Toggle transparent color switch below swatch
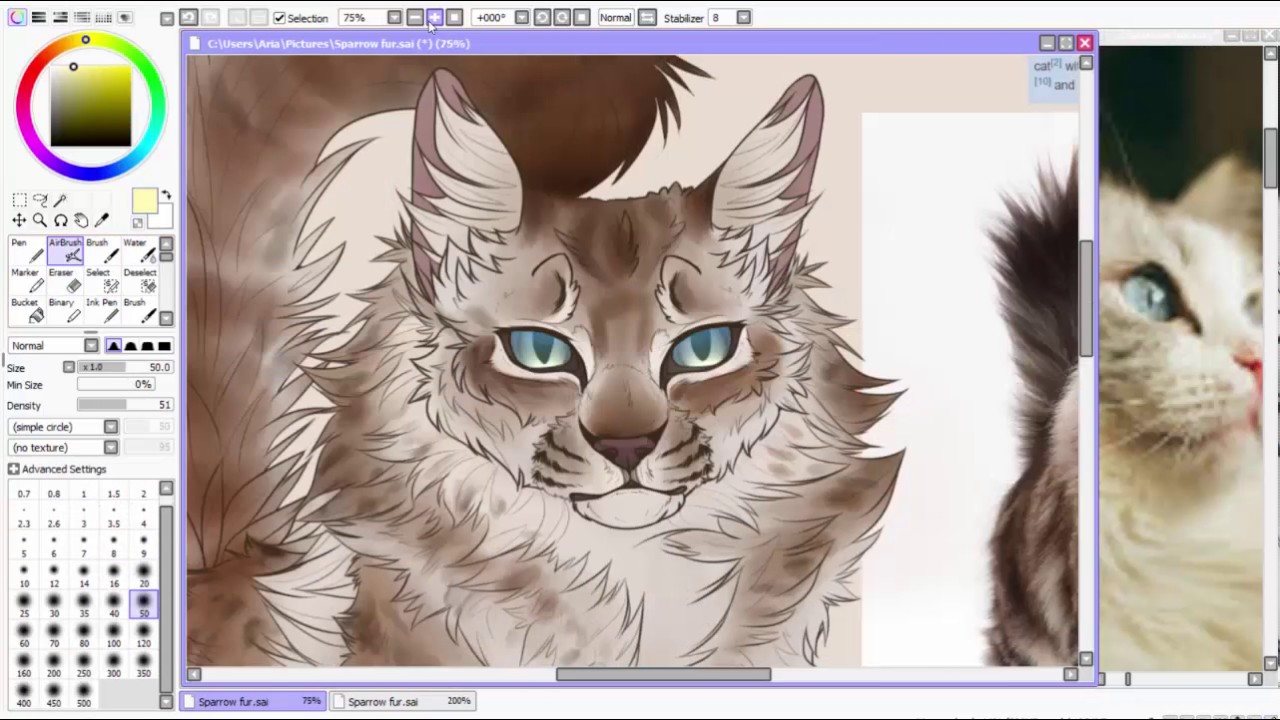 tap(138, 223)
